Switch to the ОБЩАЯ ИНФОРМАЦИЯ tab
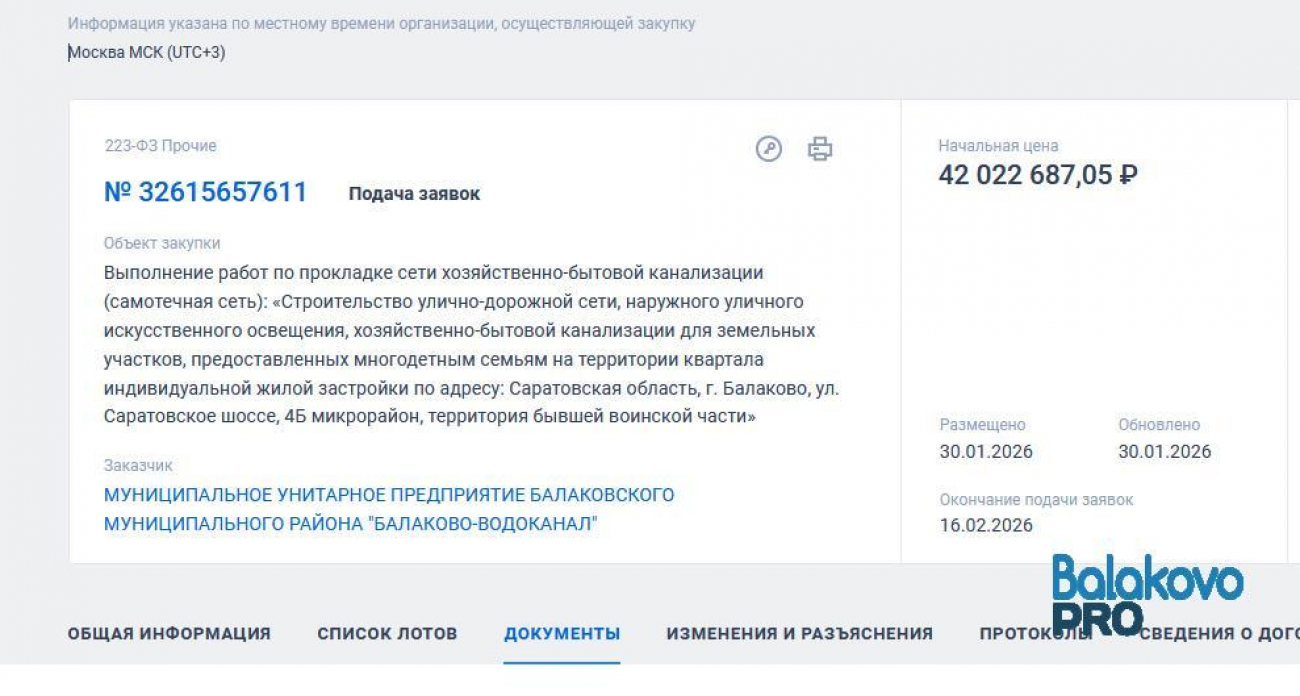The image size is (1300, 696). coord(168,633)
